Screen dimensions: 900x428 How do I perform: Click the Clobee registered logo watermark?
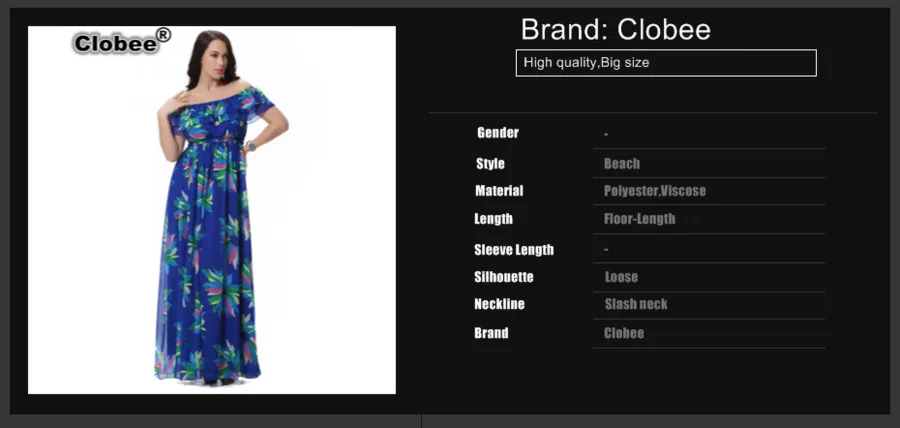click(x=122, y=42)
